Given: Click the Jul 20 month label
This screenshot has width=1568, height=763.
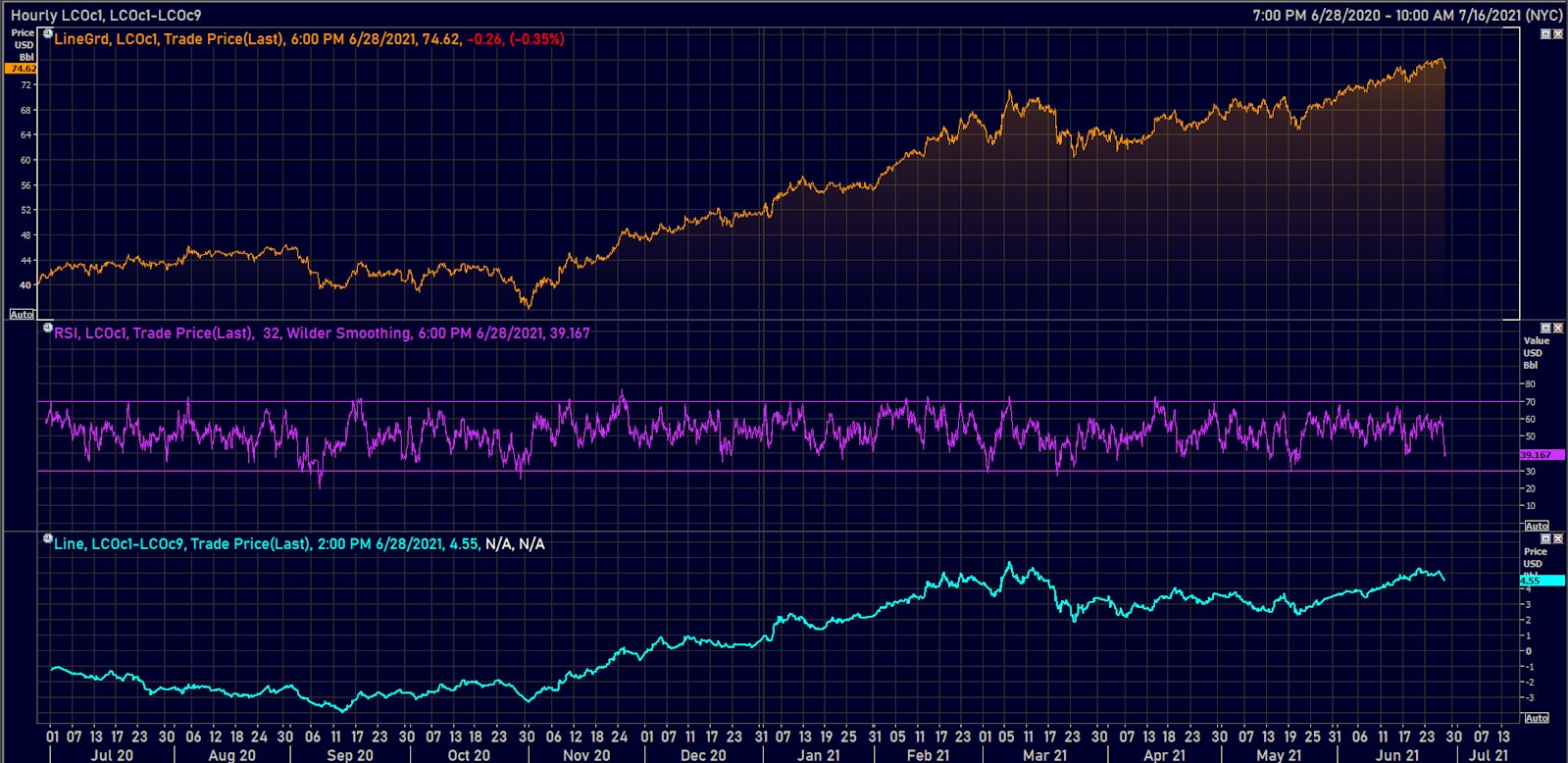Looking at the screenshot, I should [112, 755].
